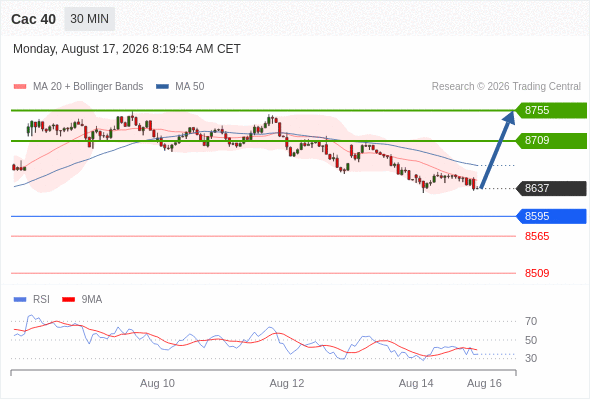This screenshot has height=400, width=590.
Task: Click the 8565 red support label
Action: 537,236
